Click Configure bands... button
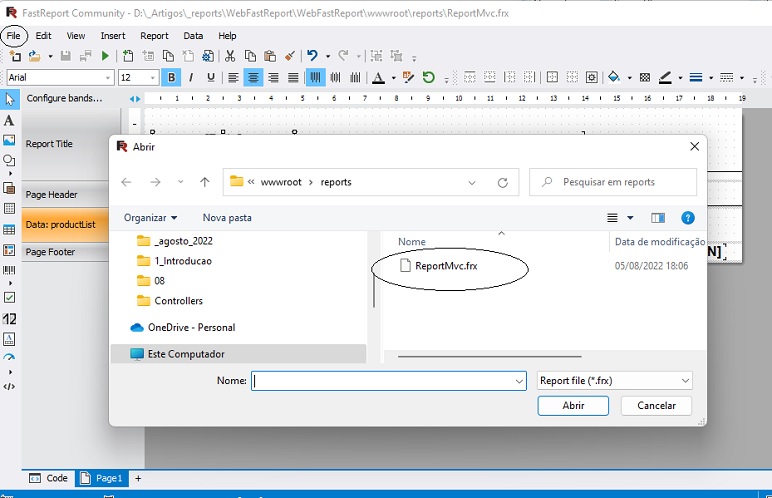Image resolution: width=772 pixels, height=498 pixels. coord(64,98)
